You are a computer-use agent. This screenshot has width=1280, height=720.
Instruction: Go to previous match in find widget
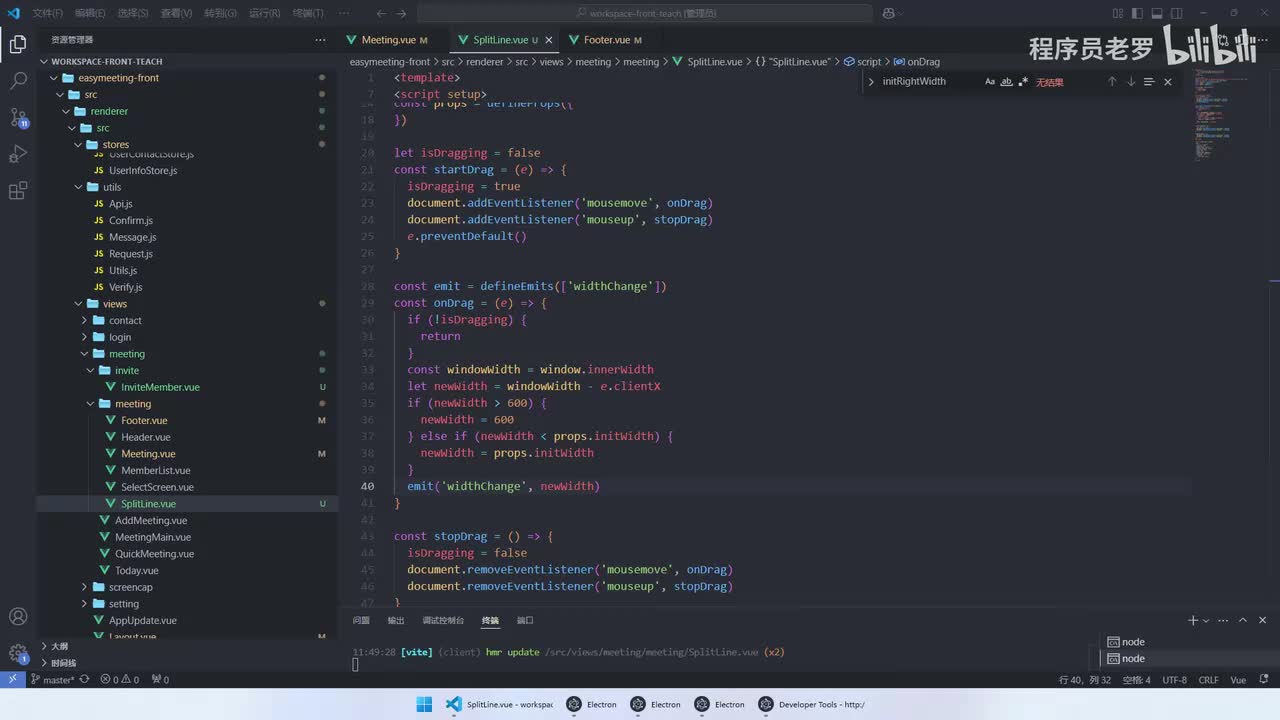1112,82
